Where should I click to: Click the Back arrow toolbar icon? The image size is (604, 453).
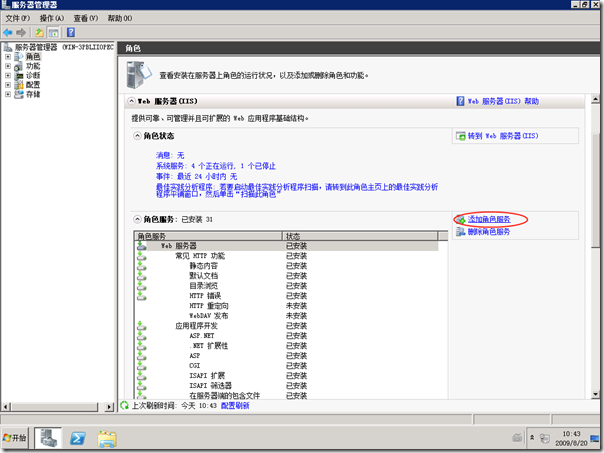click(8, 32)
